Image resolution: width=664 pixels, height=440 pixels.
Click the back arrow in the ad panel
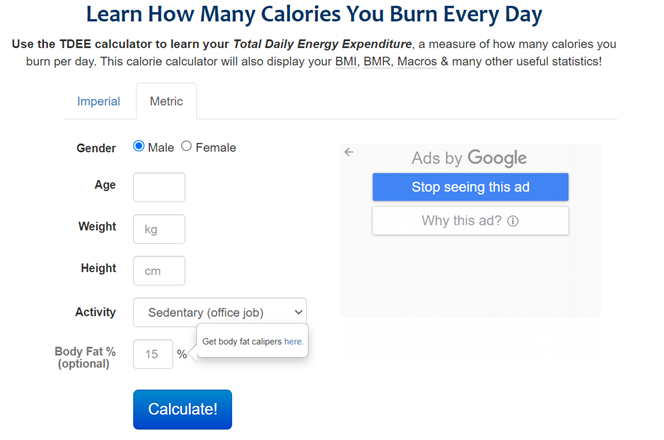tap(349, 152)
